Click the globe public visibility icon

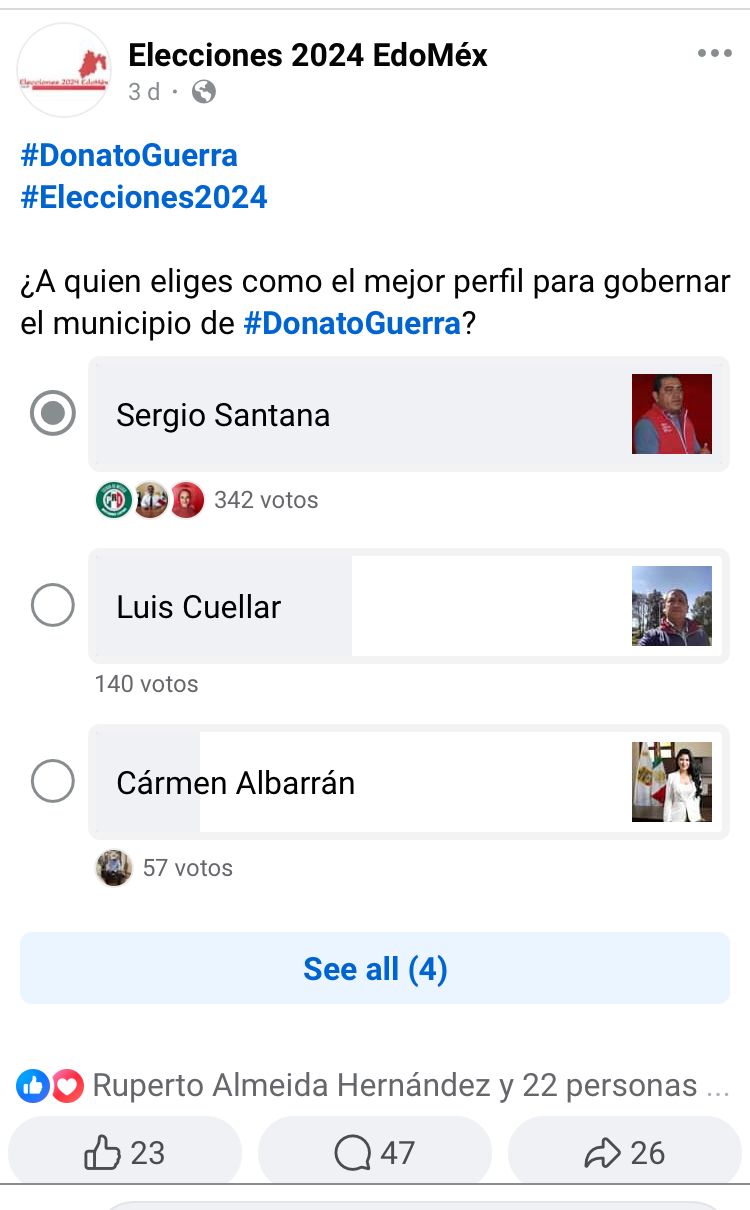click(x=203, y=92)
